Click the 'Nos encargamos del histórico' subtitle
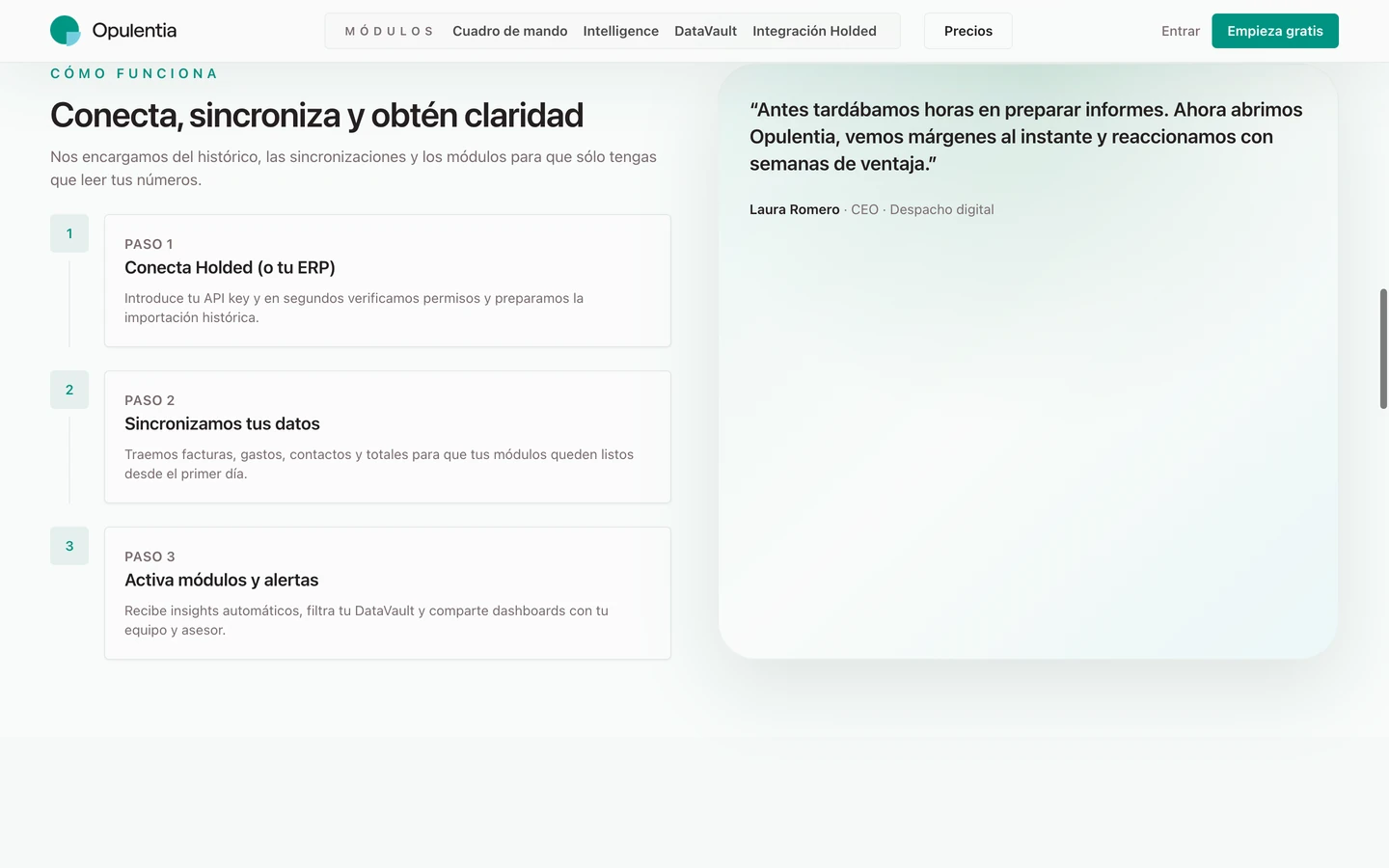 click(353, 168)
